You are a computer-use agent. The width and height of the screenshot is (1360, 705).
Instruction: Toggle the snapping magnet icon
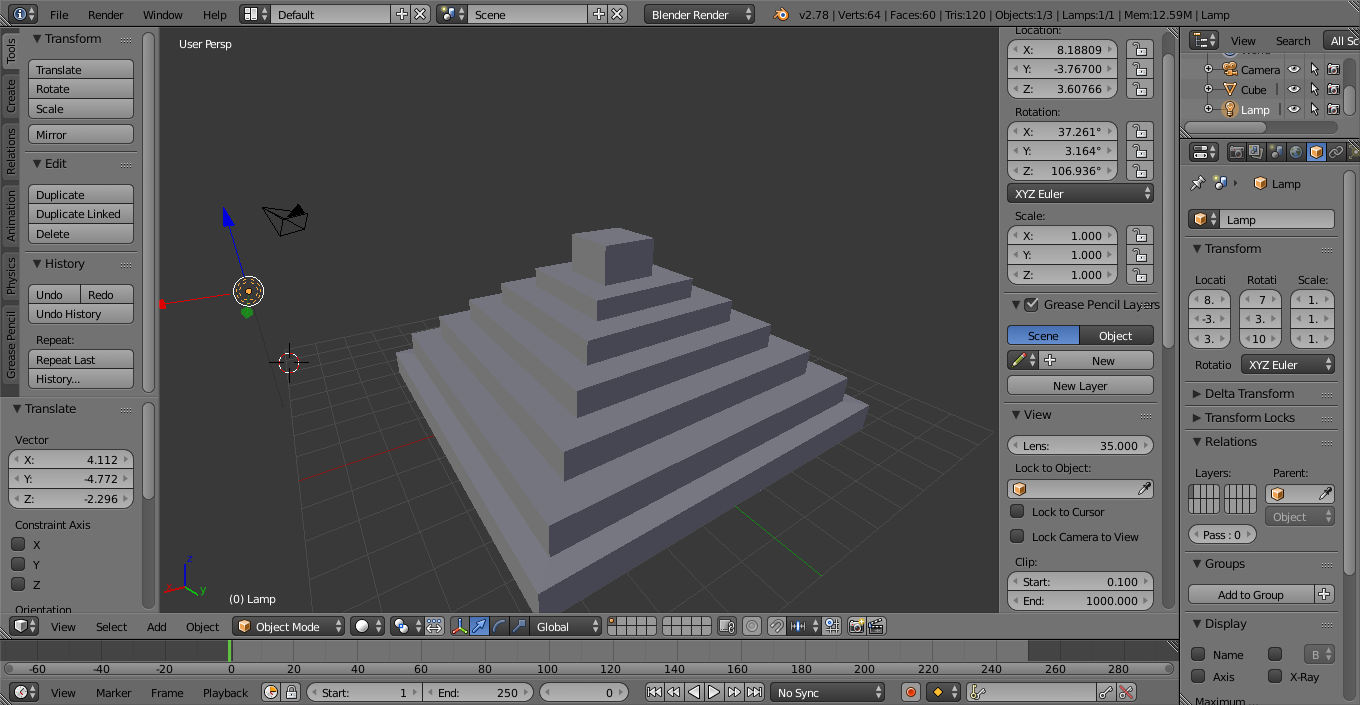775,626
